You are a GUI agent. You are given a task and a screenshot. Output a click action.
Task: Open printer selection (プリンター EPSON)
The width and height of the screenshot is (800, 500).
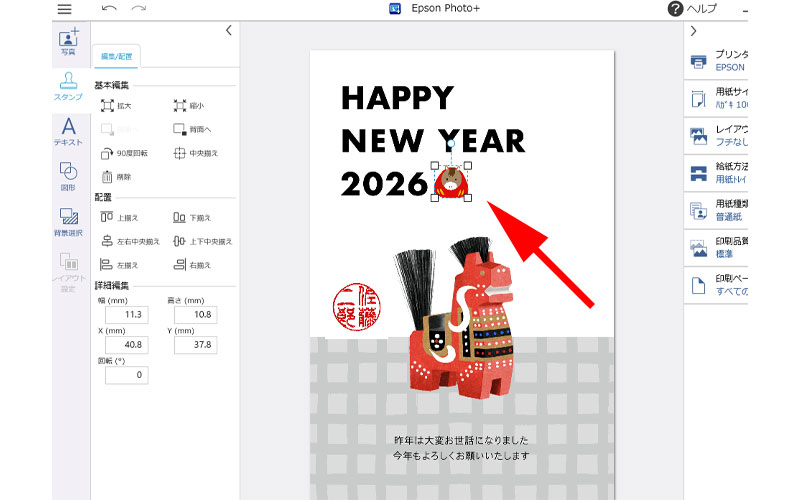[x=716, y=61]
